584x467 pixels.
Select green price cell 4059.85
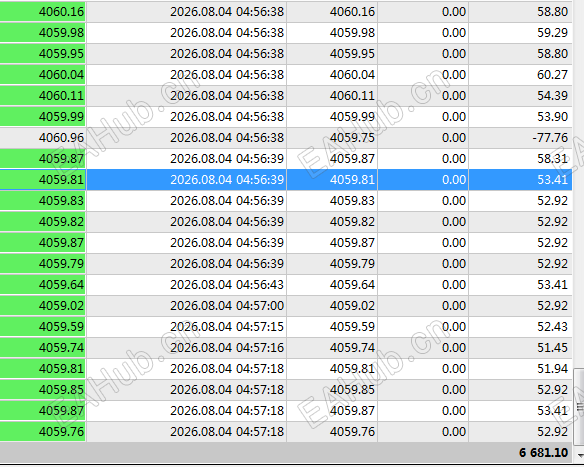pyautogui.click(x=42, y=390)
